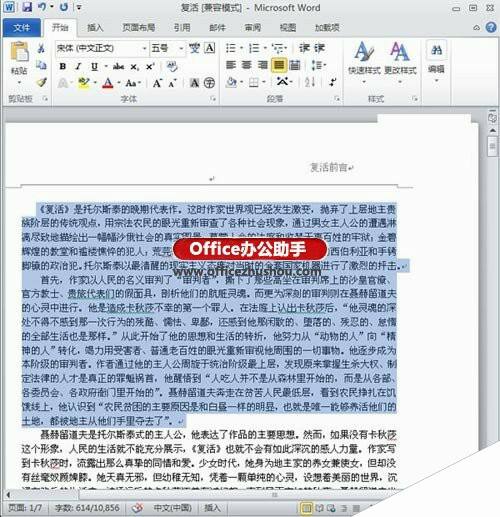
Task: Open the Aa change case dropdown
Action: click(133, 83)
